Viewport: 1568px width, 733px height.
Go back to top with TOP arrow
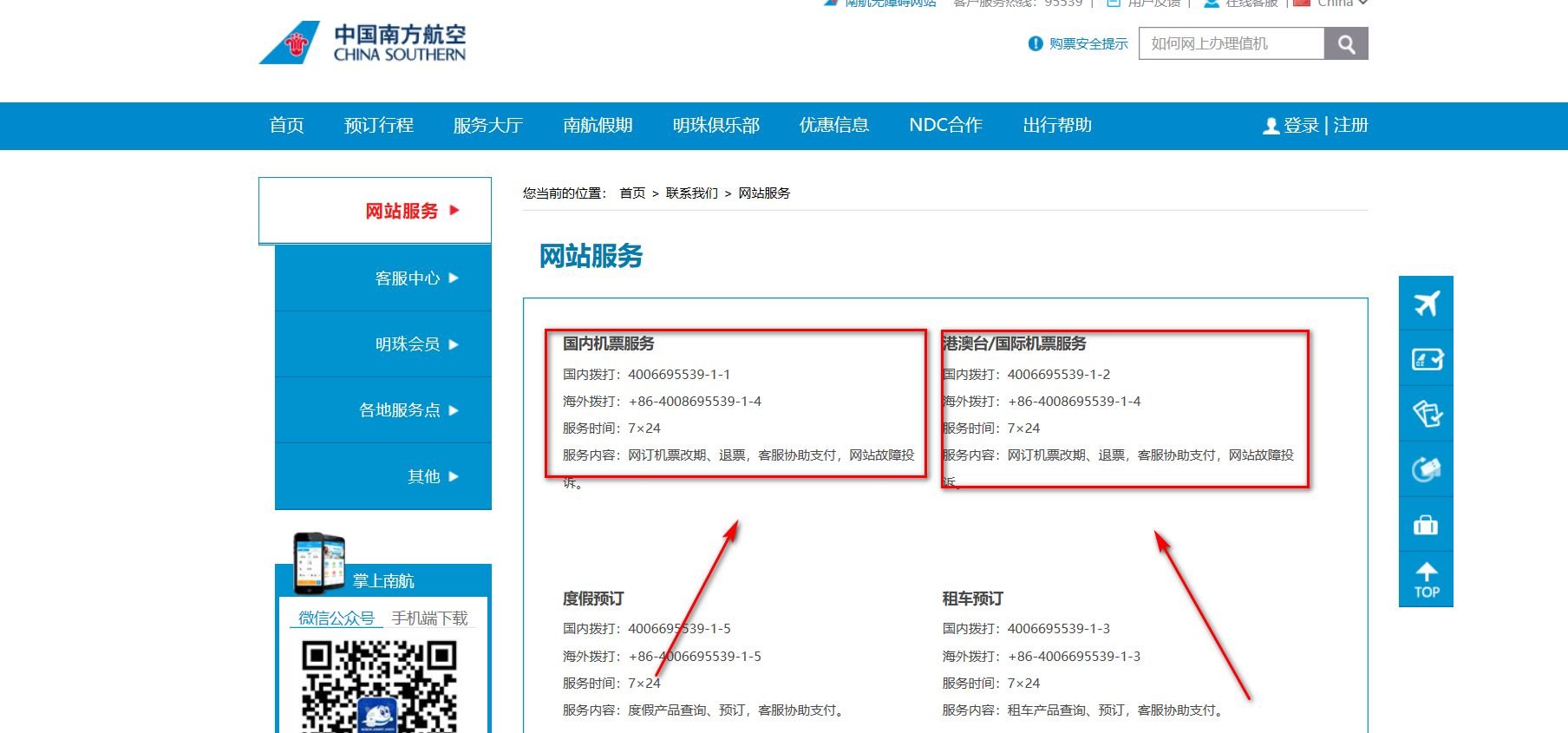coord(1426,579)
